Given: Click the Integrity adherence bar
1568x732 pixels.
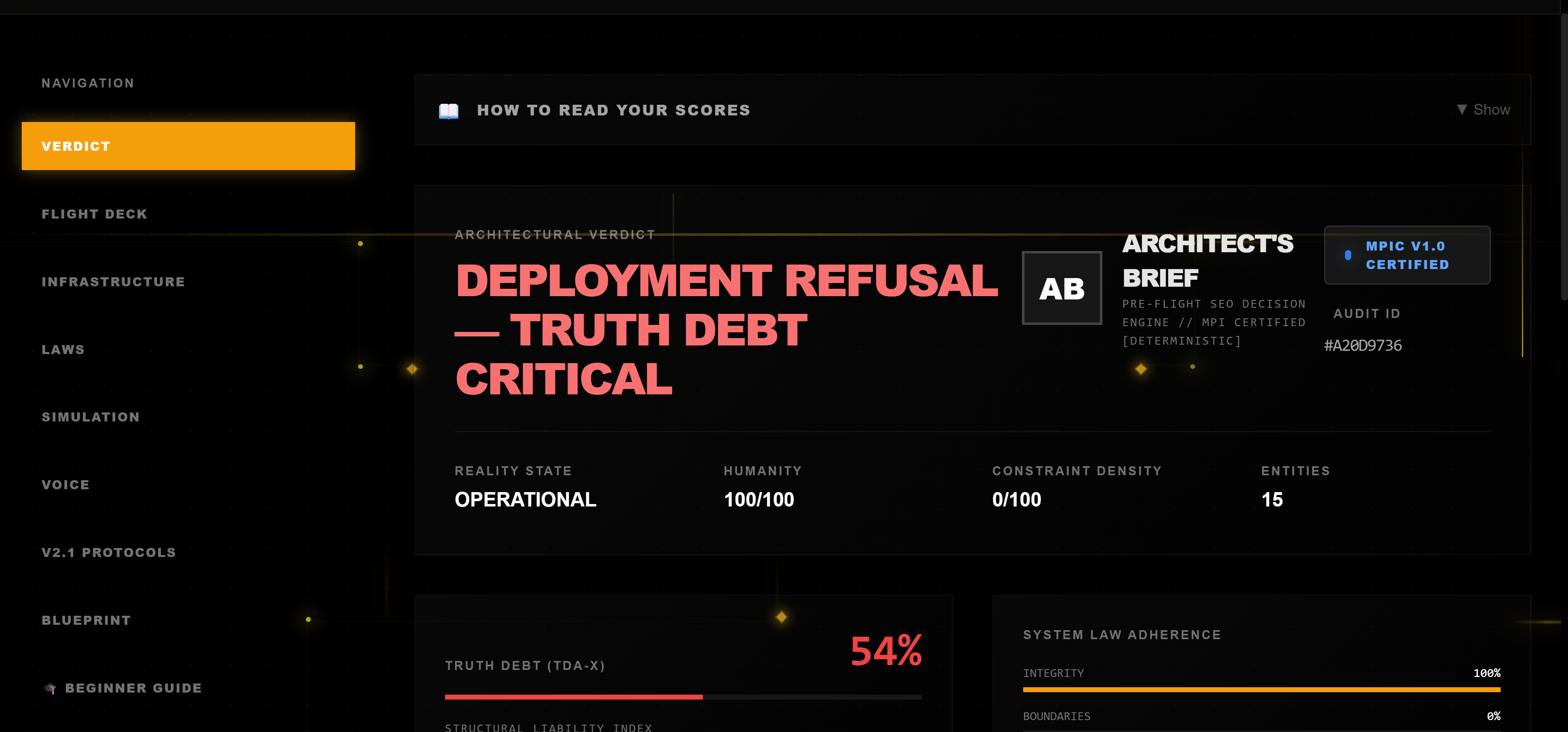Looking at the screenshot, I should [x=1261, y=689].
